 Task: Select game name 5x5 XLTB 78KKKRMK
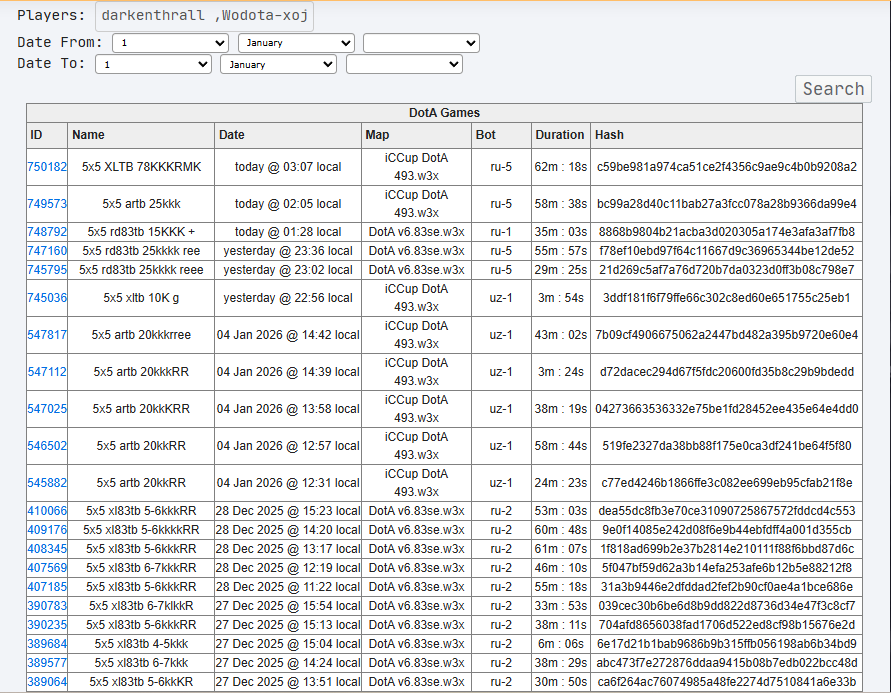(x=141, y=167)
